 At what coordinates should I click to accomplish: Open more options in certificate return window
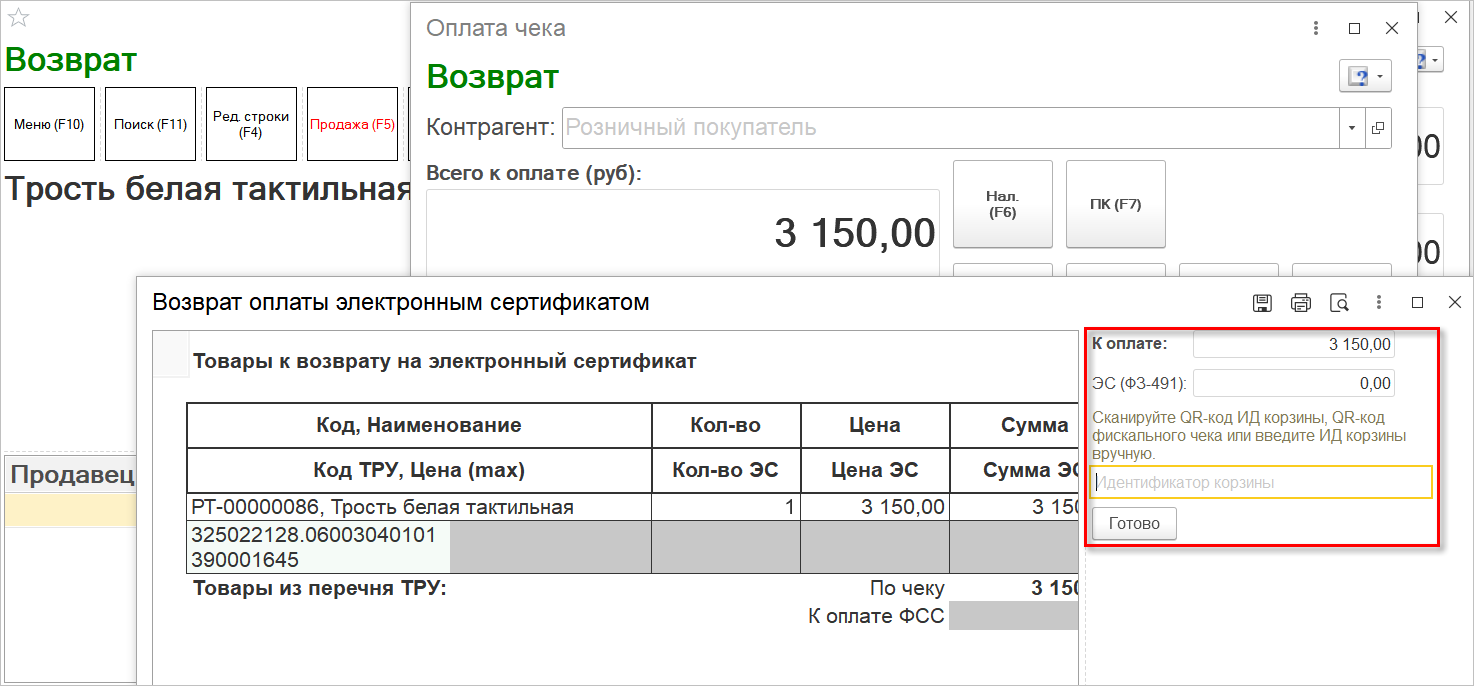point(1379,302)
